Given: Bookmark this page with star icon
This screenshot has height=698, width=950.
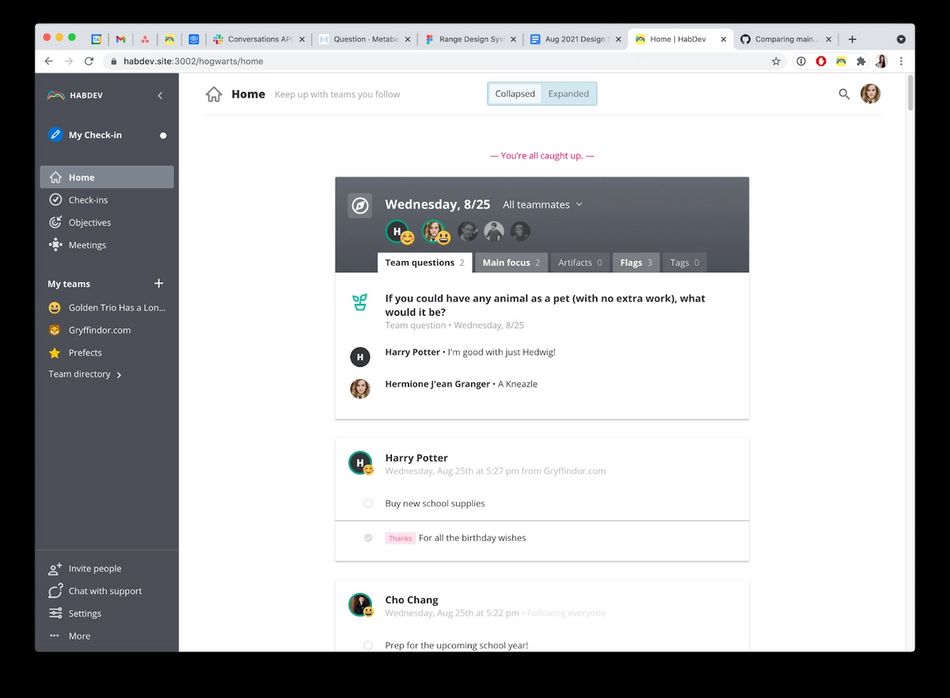Looking at the screenshot, I should 776,61.
